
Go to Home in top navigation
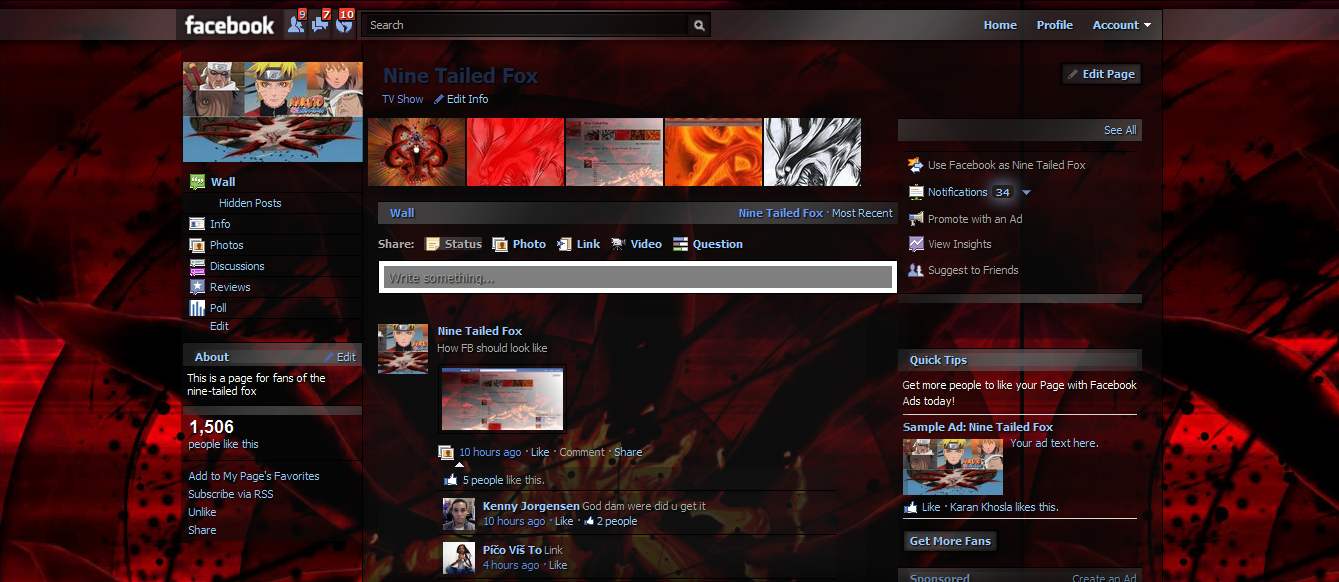[x=1000, y=25]
